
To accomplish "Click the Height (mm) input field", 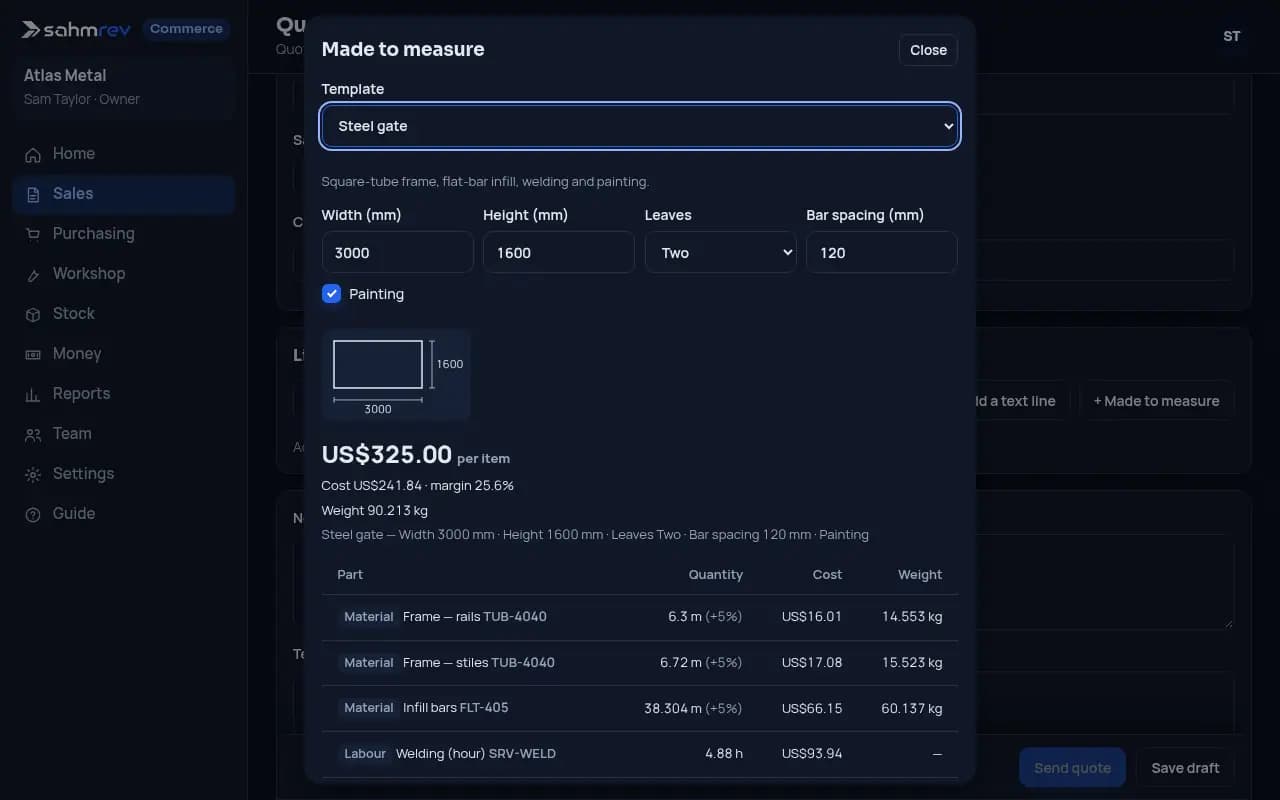I will click(559, 253).
